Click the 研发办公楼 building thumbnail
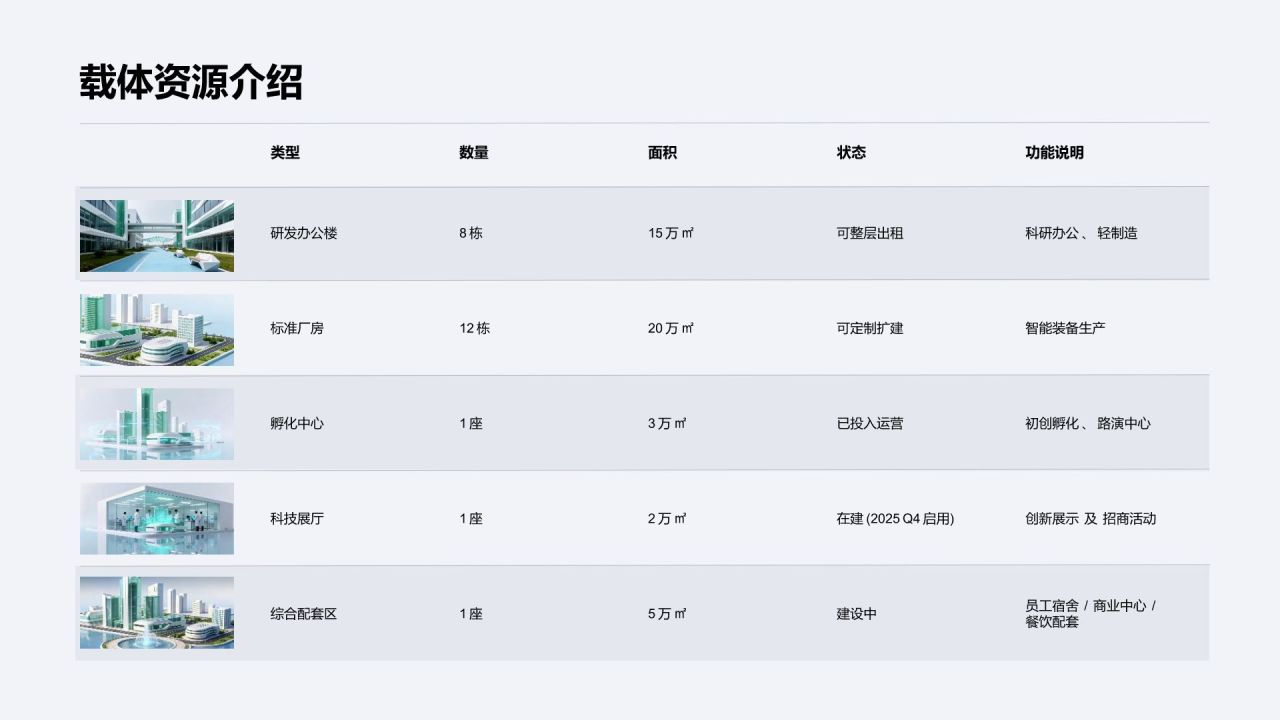 coord(157,236)
